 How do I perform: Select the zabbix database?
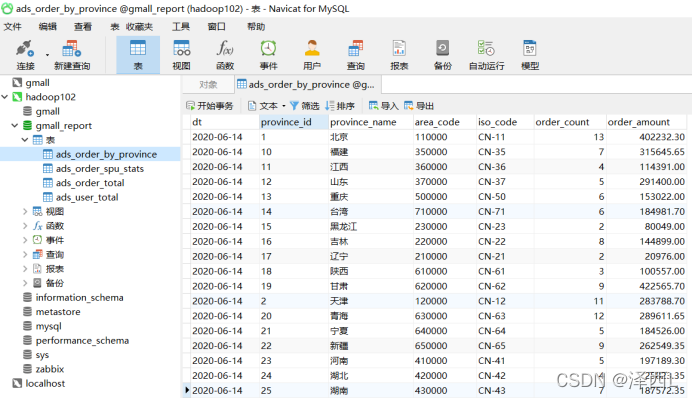coord(50,369)
